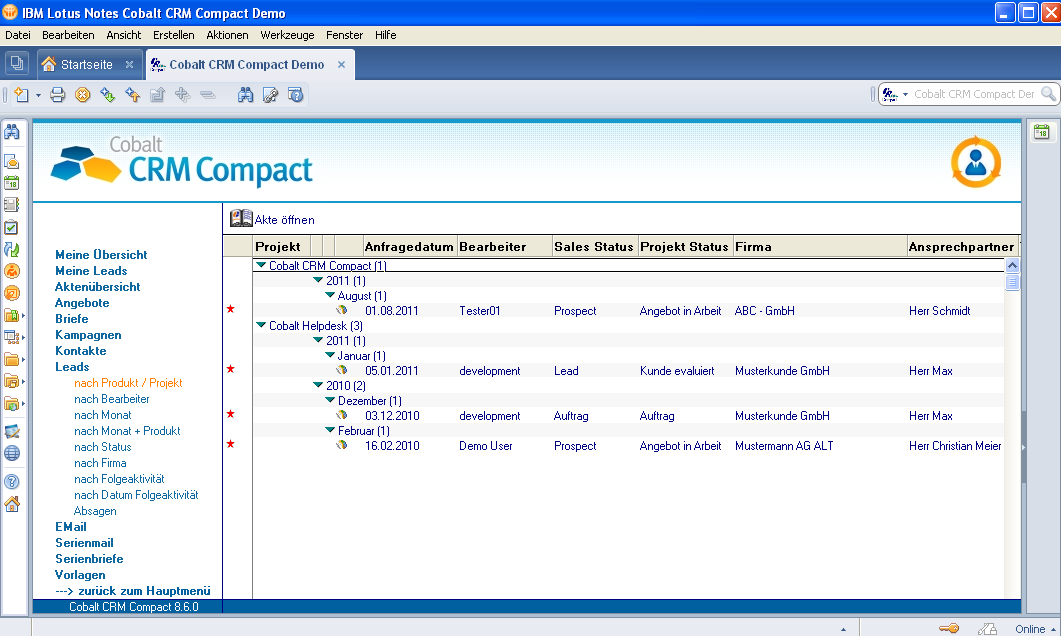1061x636 pixels.
Task: Open the Kampagnen navigation entry
Action: (x=88, y=335)
